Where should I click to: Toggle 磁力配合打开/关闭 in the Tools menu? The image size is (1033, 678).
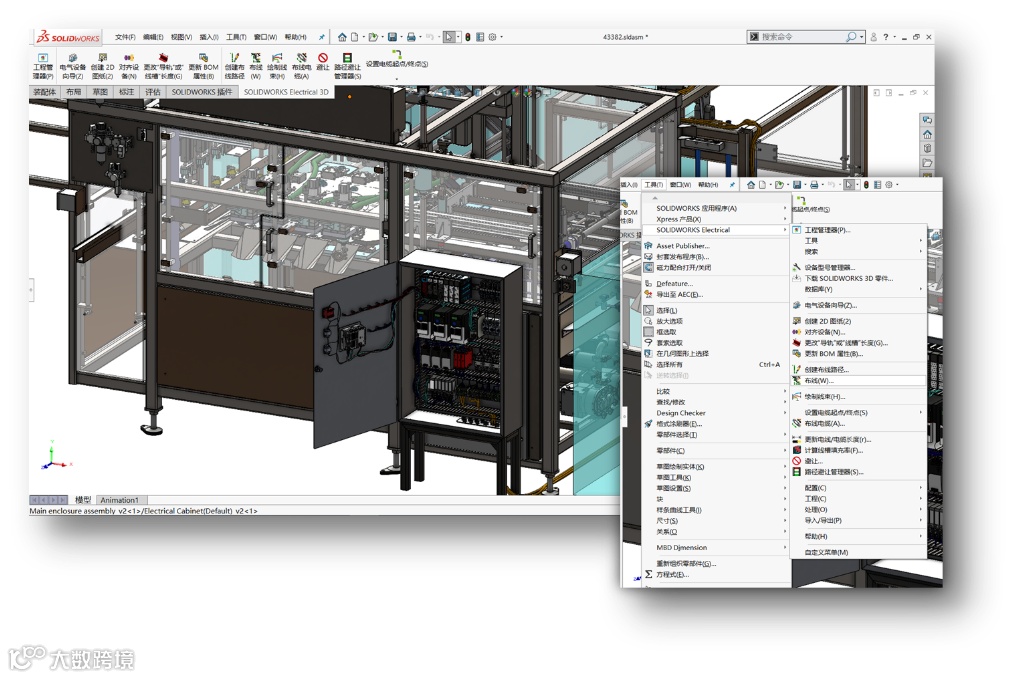684,268
